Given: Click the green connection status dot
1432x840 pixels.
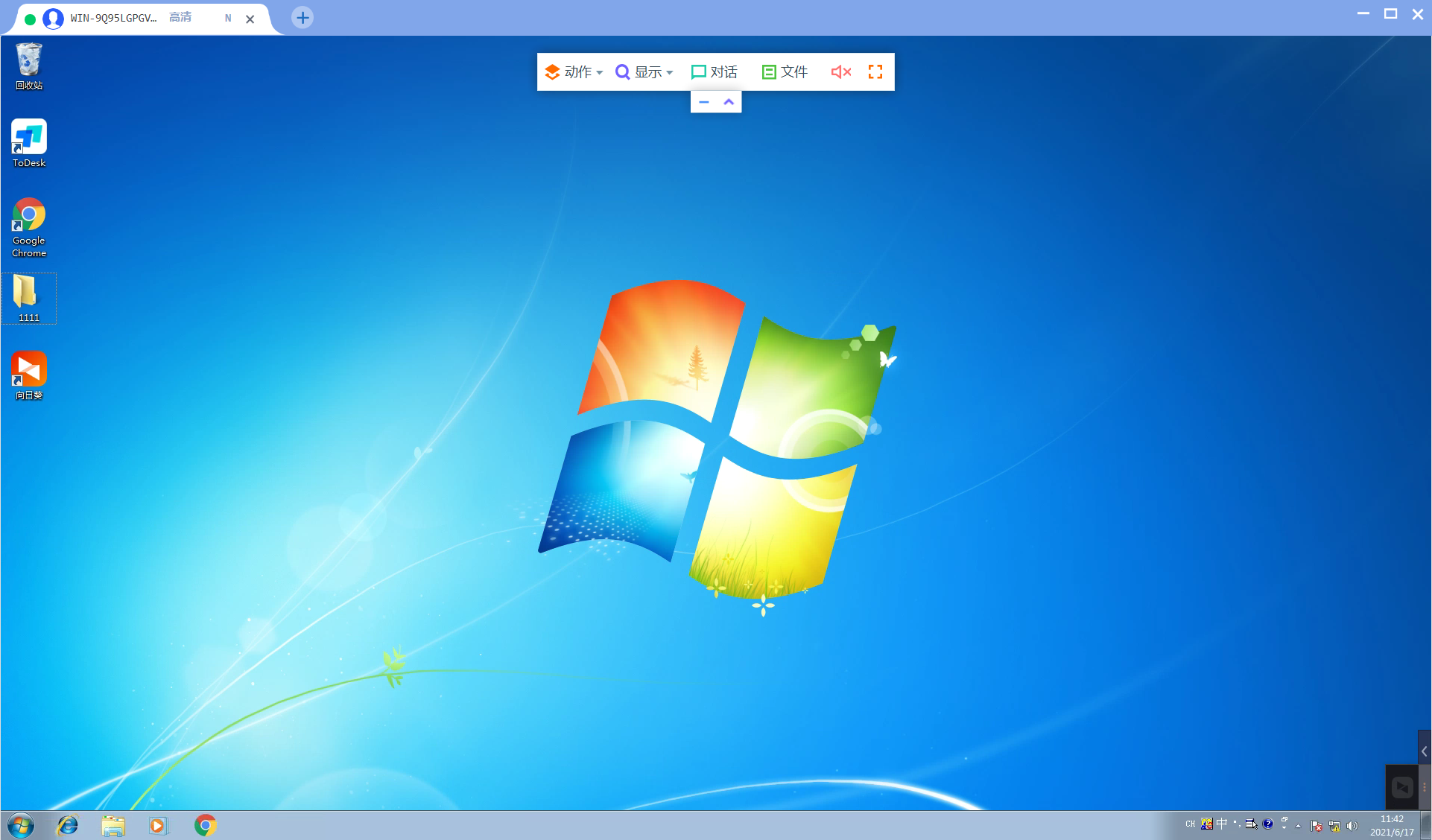Looking at the screenshot, I should [x=30, y=19].
